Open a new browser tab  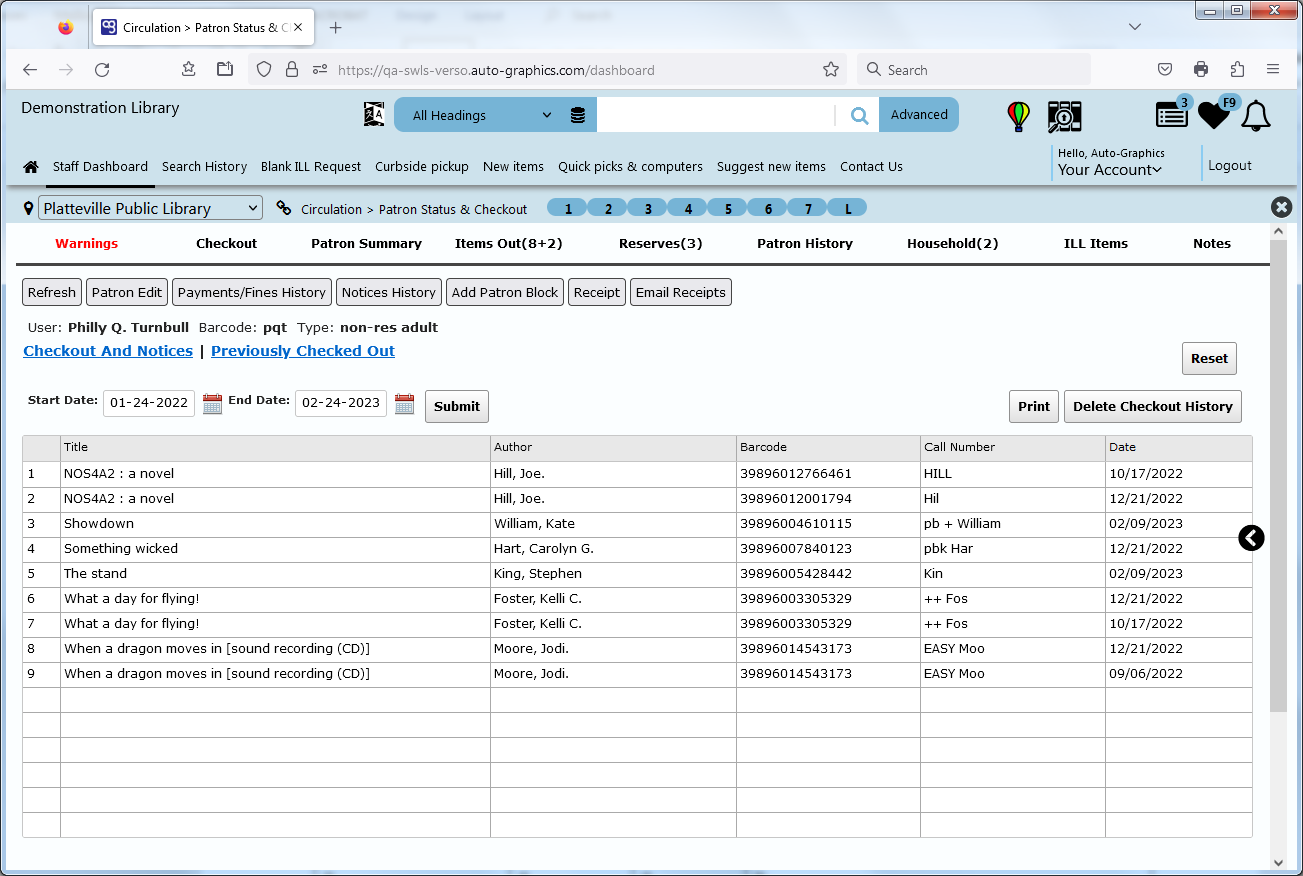(335, 28)
